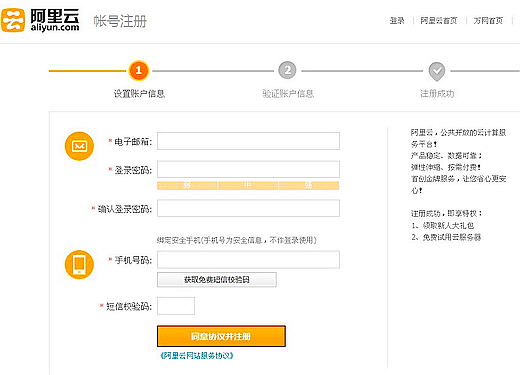Click the aliyun.com logo text
Image resolution: width=520 pixels, height=375 pixels.
(x=55, y=27)
